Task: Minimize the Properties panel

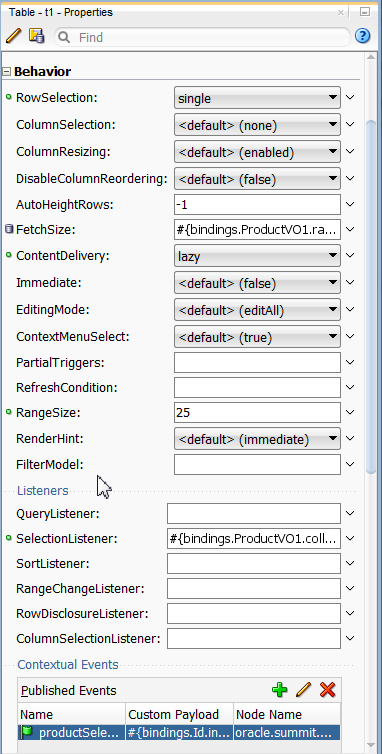Action: coord(365,12)
